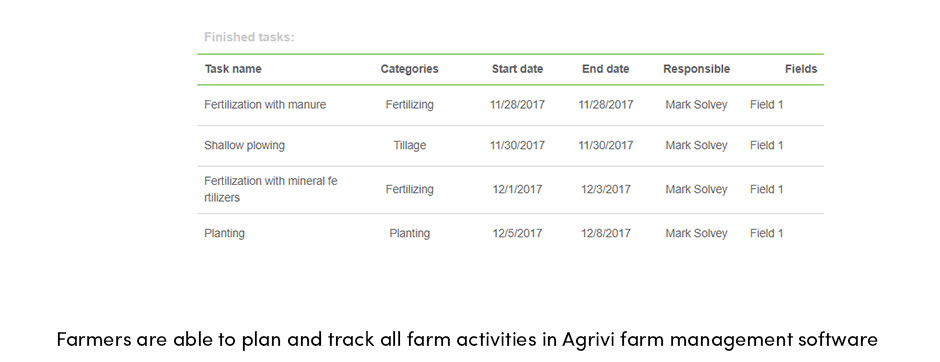Select start date 11/28/2017 cell

[x=517, y=105]
